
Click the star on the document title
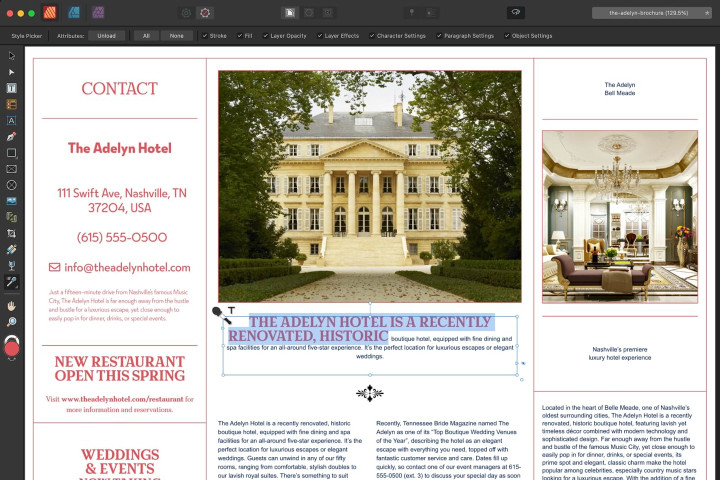707,13
